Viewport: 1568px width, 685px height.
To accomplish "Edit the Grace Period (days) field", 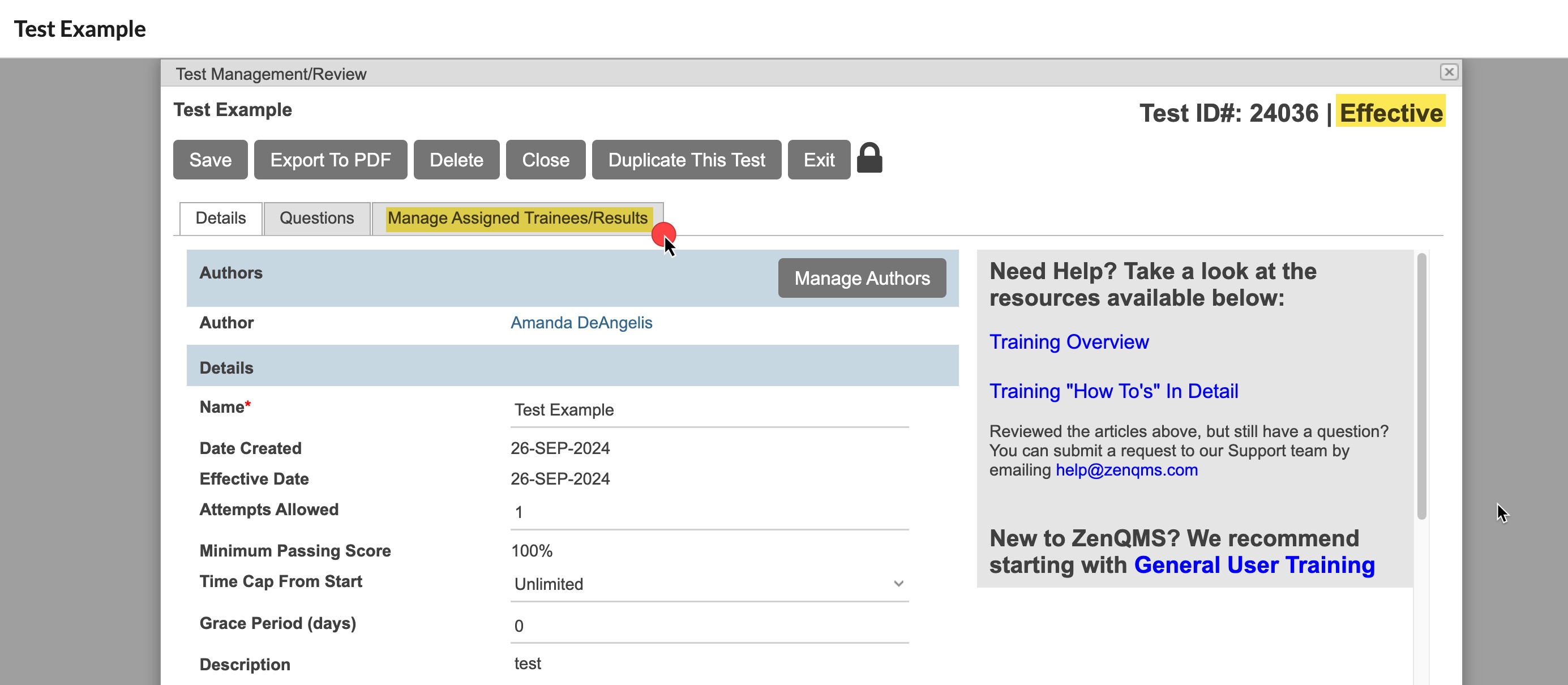I will click(x=709, y=626).
